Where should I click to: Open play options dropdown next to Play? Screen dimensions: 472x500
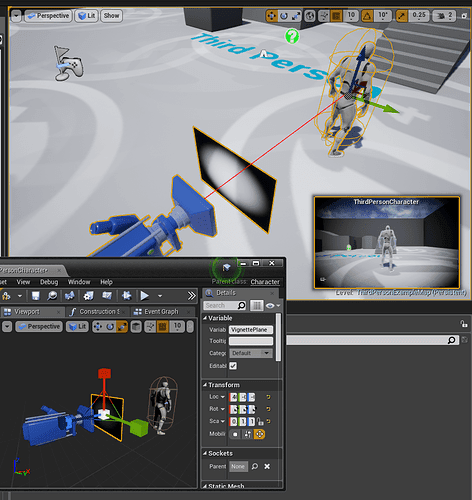(160, 296)
